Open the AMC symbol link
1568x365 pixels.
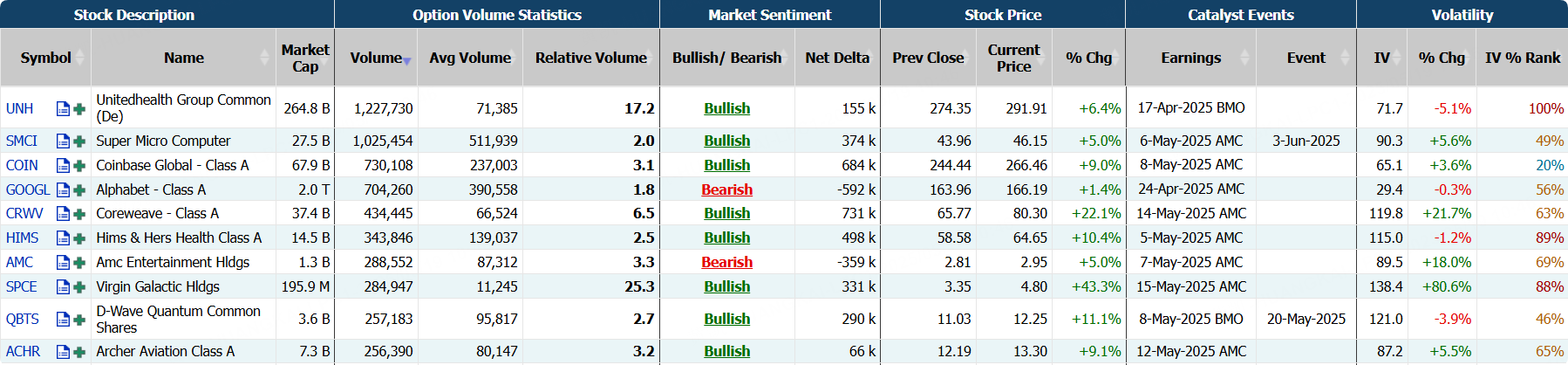pyautogui.click(x=19, y=262)
